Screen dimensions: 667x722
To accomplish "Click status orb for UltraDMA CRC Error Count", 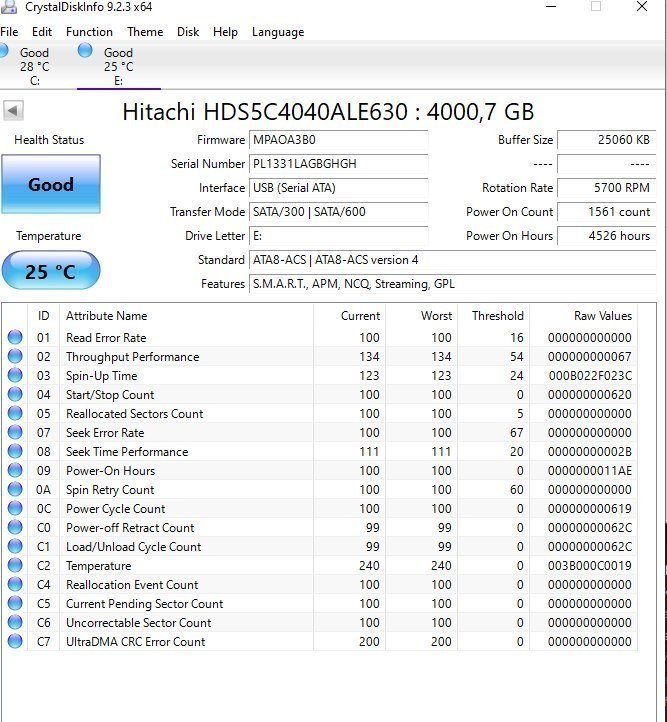I will point(15,641).
